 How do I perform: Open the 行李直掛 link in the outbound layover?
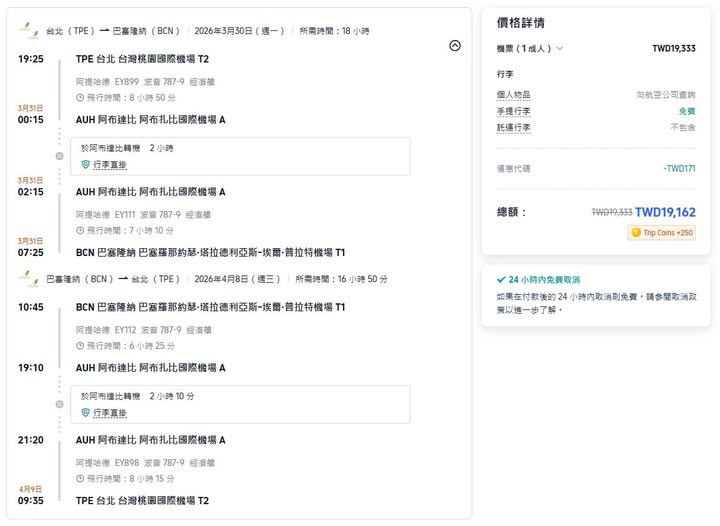click(110, 164)
